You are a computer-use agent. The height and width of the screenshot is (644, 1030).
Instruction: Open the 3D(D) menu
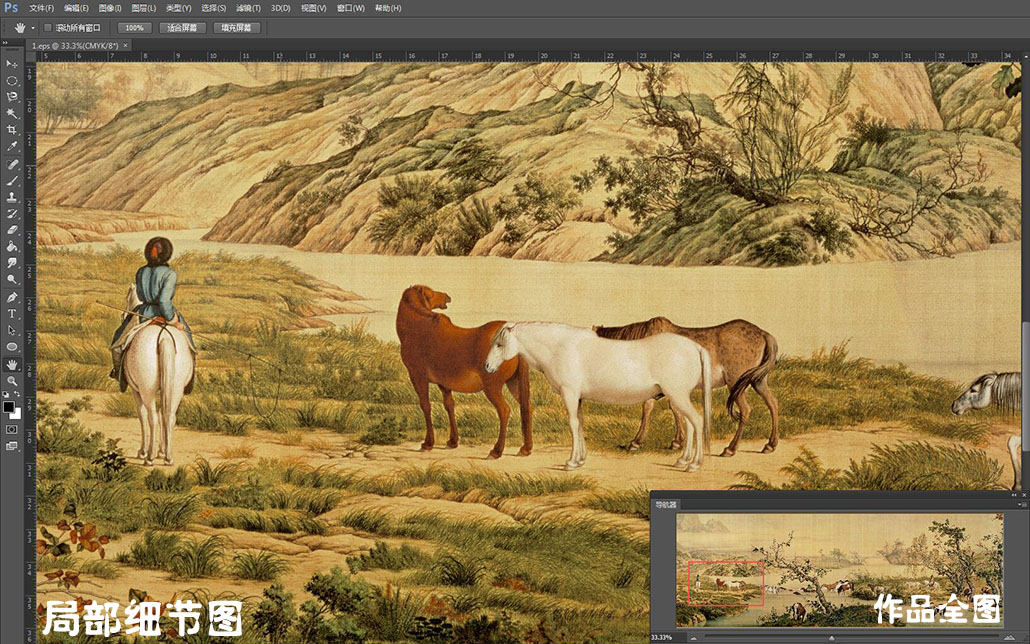(x=280, y=9)
